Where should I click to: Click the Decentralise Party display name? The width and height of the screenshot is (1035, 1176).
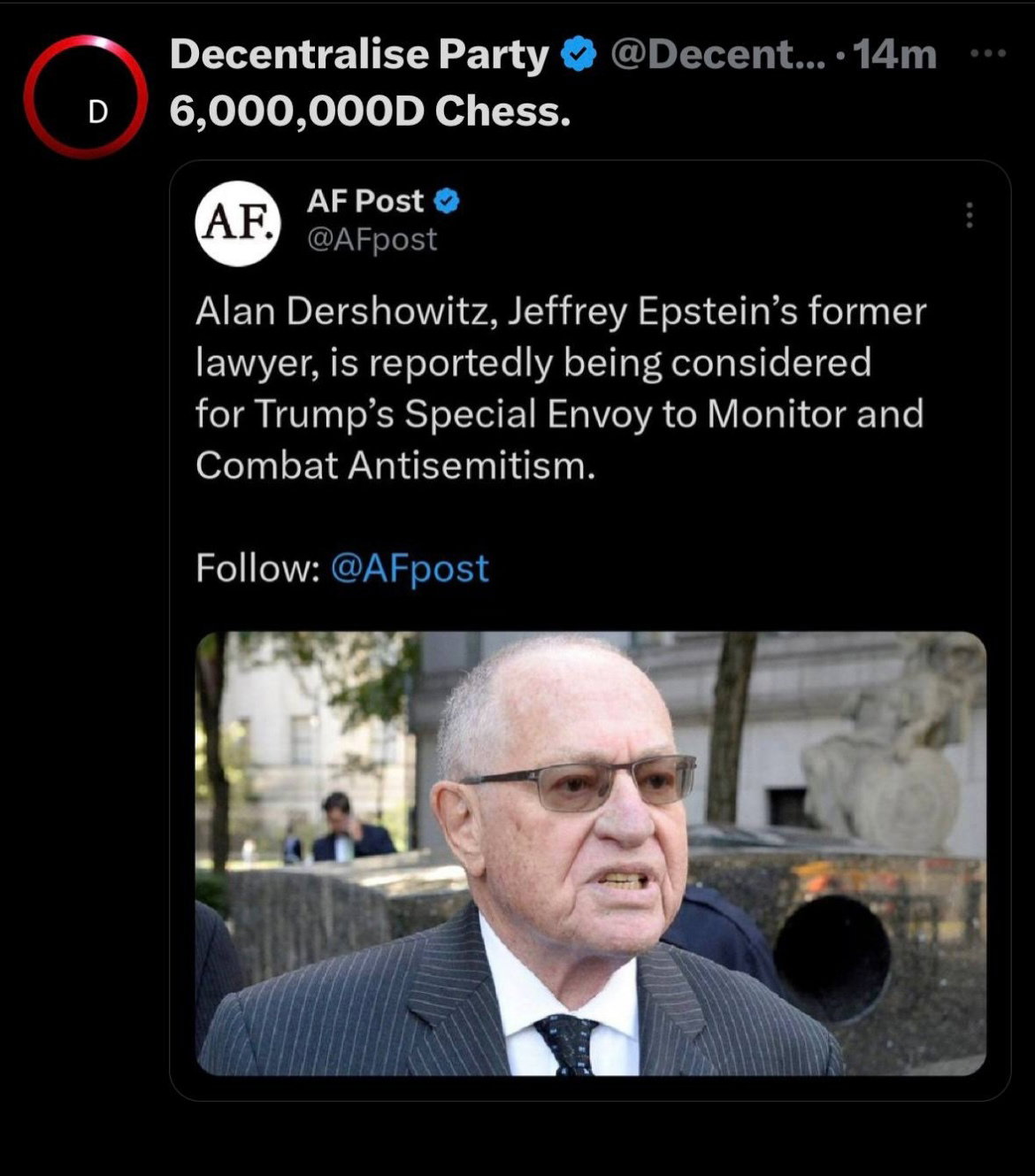(x=359, y=55)
